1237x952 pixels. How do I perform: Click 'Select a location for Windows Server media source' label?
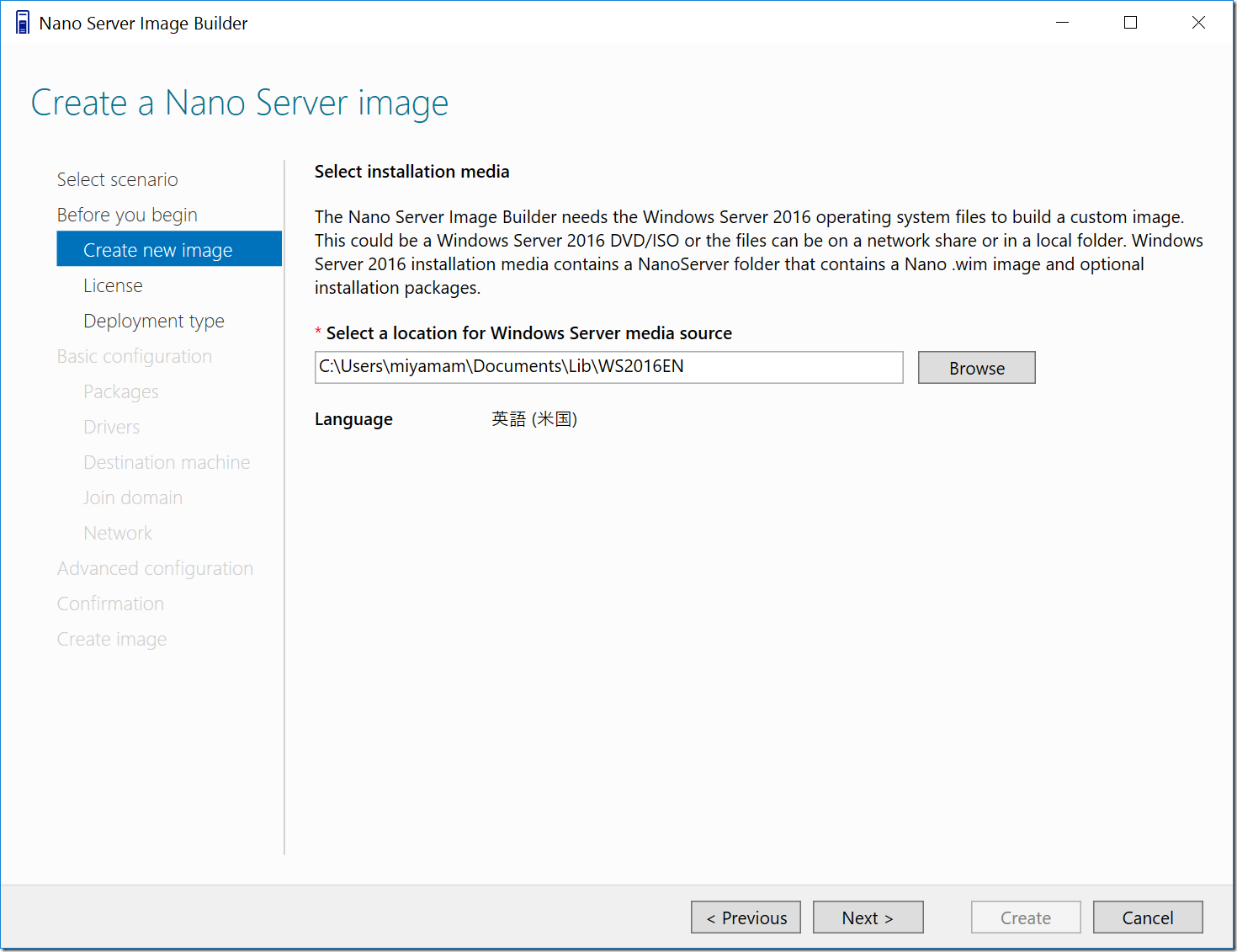point(528,333)
